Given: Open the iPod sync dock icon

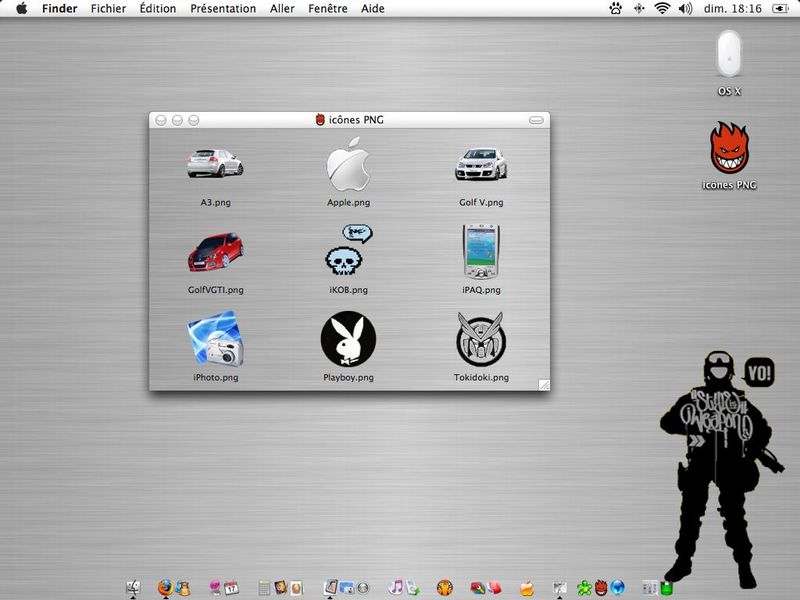Looking at the screenshot, I should pyautogui.click(x=412, y=588).
